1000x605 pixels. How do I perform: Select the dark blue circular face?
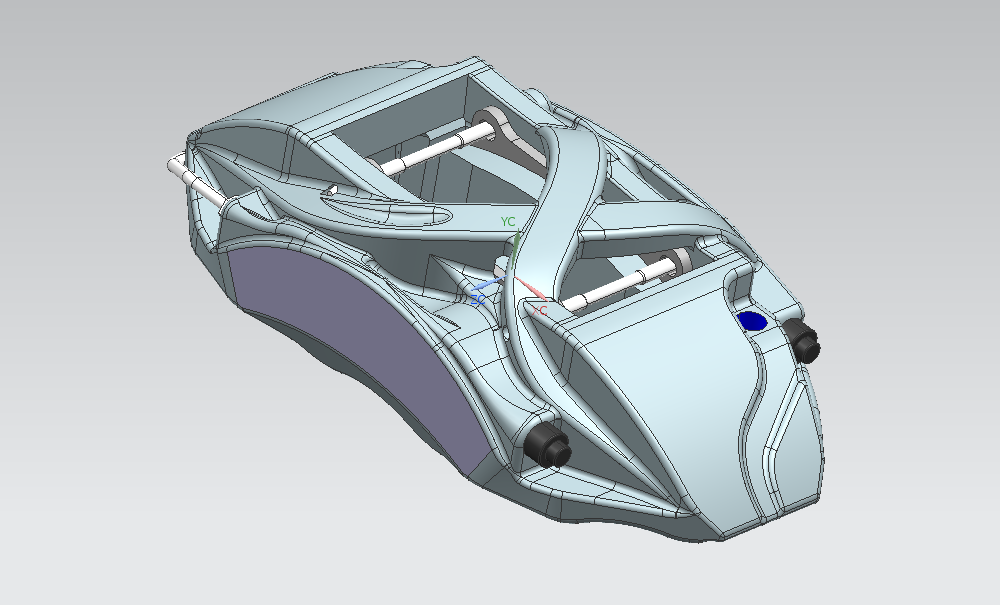click(x=751, y=321)
